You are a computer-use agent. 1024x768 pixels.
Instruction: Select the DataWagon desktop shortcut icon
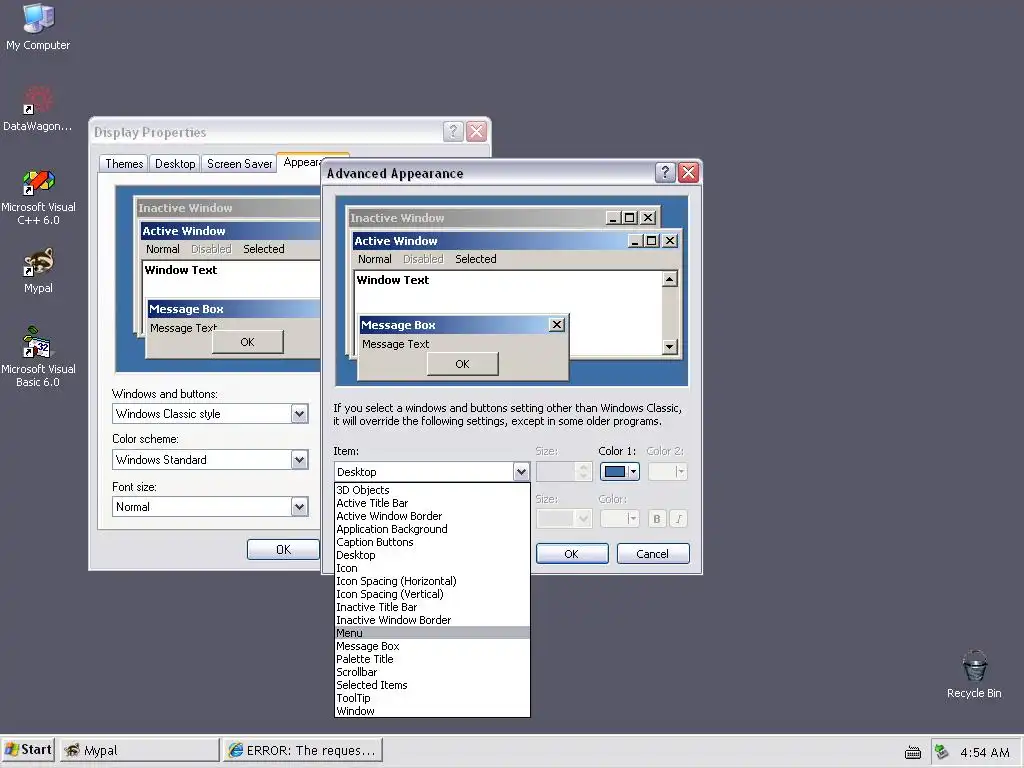[38, 108]
